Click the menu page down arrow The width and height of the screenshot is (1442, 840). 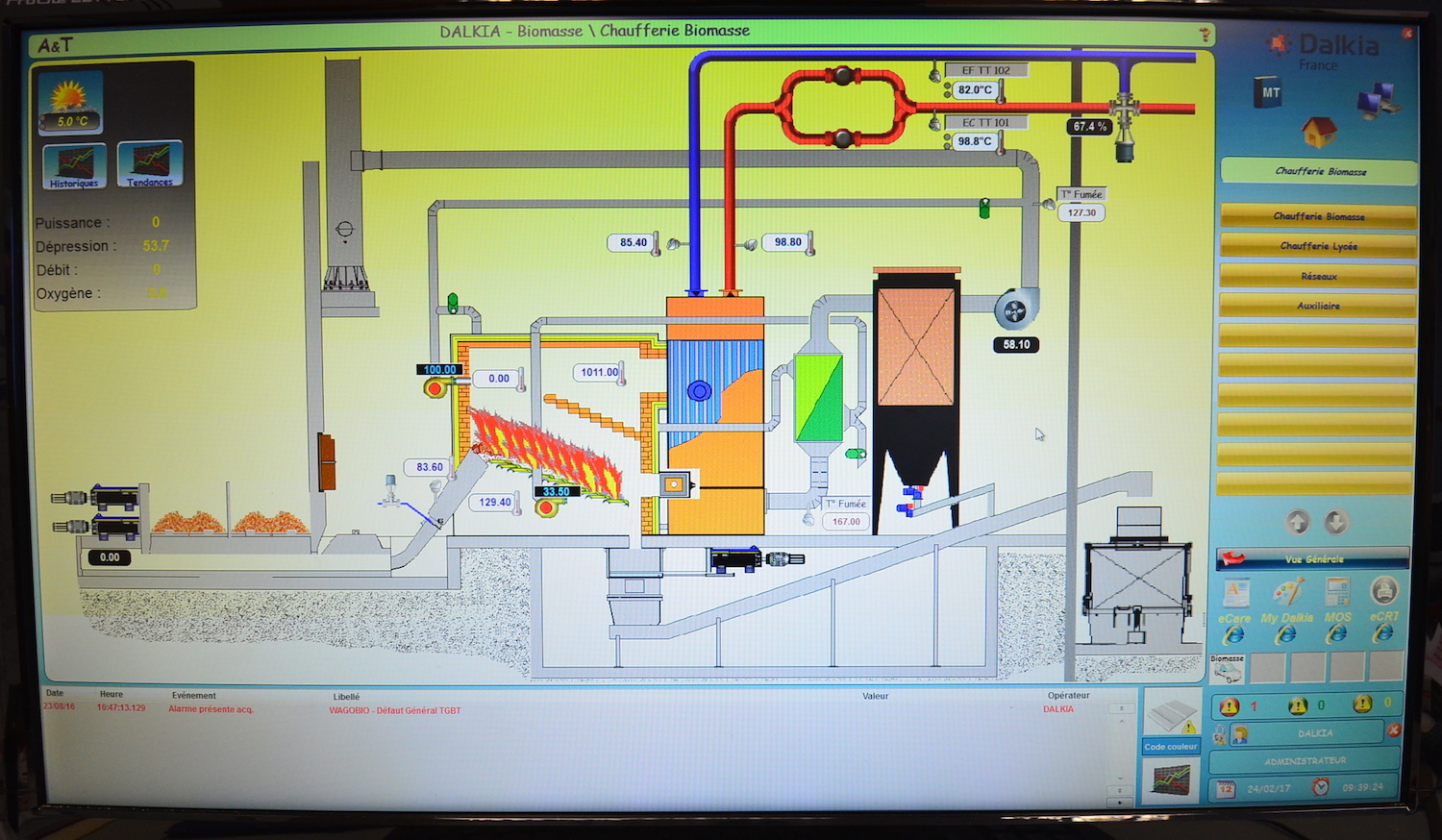point(1335,522)
